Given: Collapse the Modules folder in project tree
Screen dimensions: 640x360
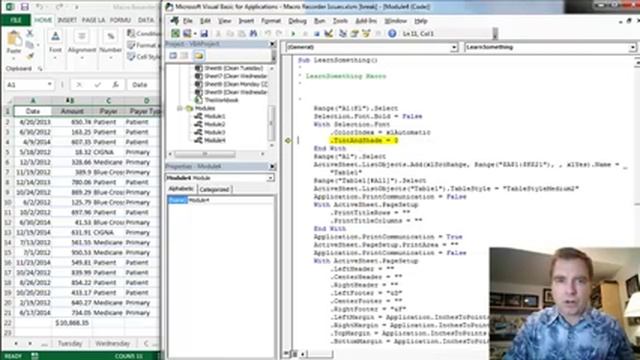Looking at the screenshot, I should 180,108.
